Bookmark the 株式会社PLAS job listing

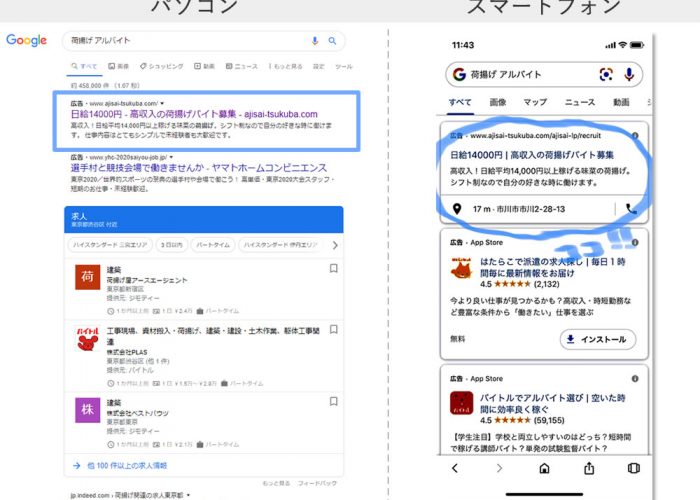pos(333,329)
